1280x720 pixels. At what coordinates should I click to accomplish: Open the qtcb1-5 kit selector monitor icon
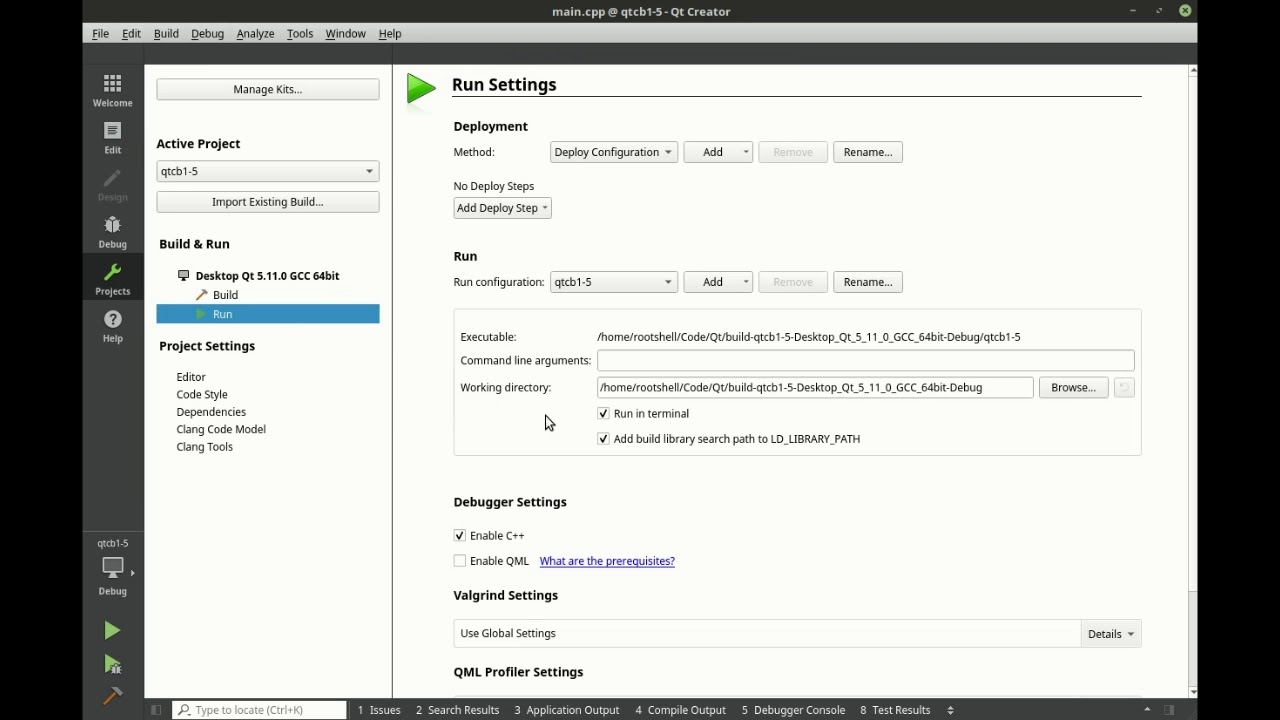113,567
